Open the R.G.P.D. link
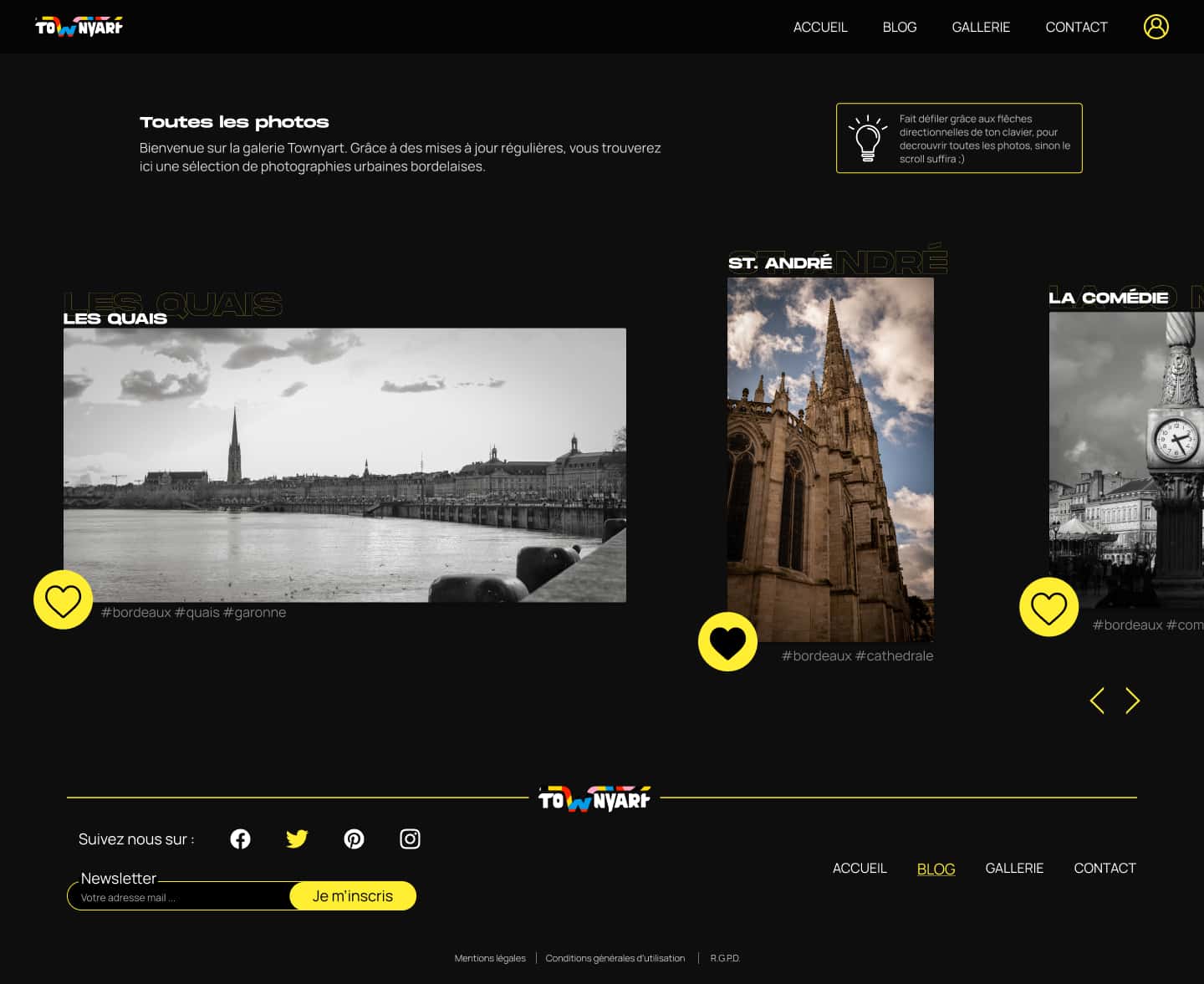The width and height of the screenshot is (1204, 984). 725,958
